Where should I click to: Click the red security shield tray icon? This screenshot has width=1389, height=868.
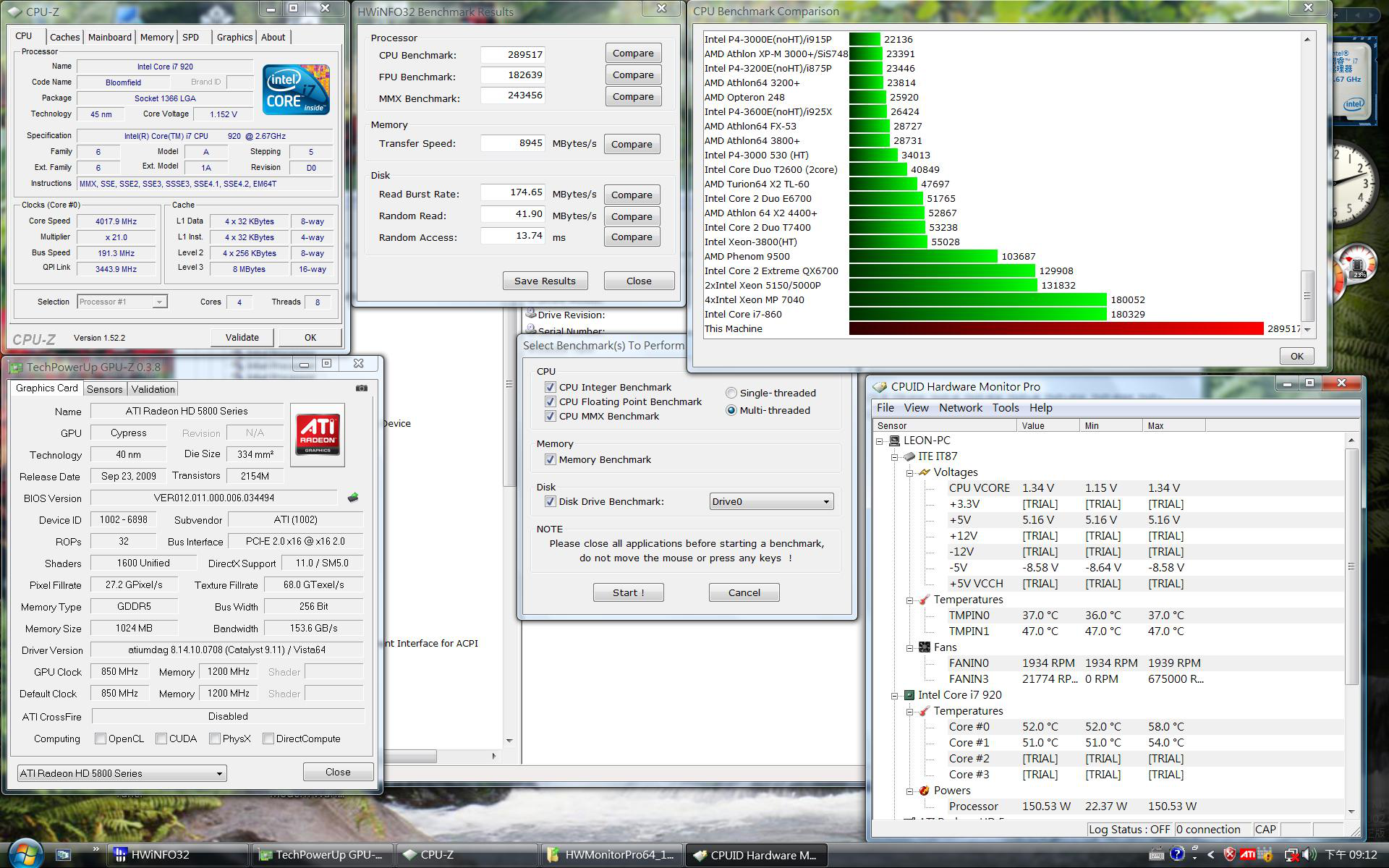1229,855
